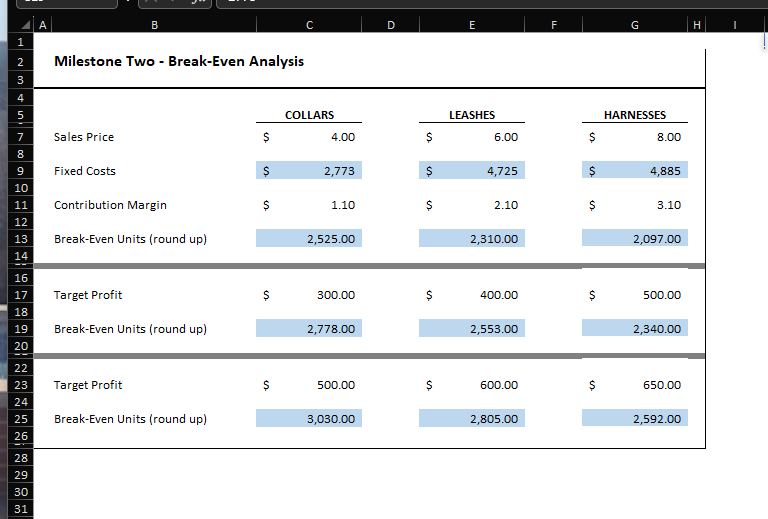Select harnesses target profit 500.00 in row 17

click(635, 295)
